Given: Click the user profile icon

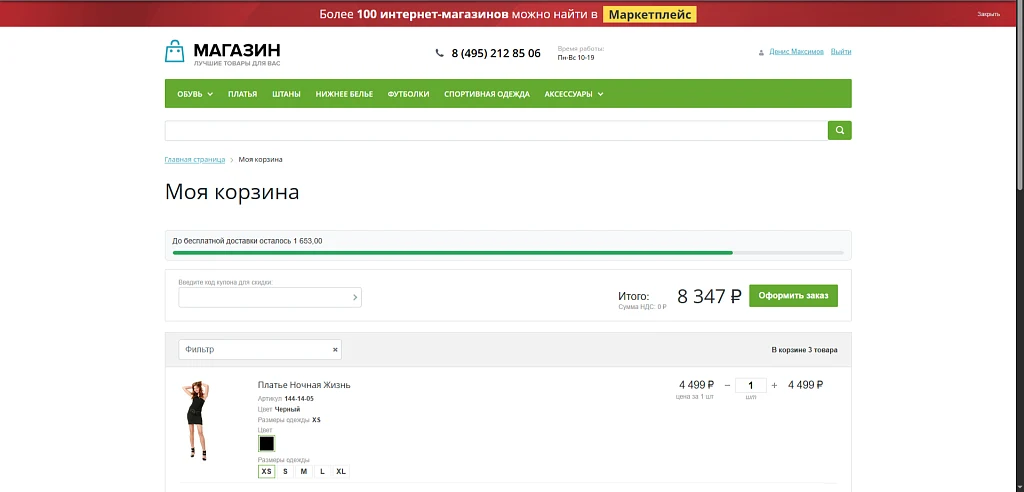Looking at the screenshot, I should pos(761,52).
